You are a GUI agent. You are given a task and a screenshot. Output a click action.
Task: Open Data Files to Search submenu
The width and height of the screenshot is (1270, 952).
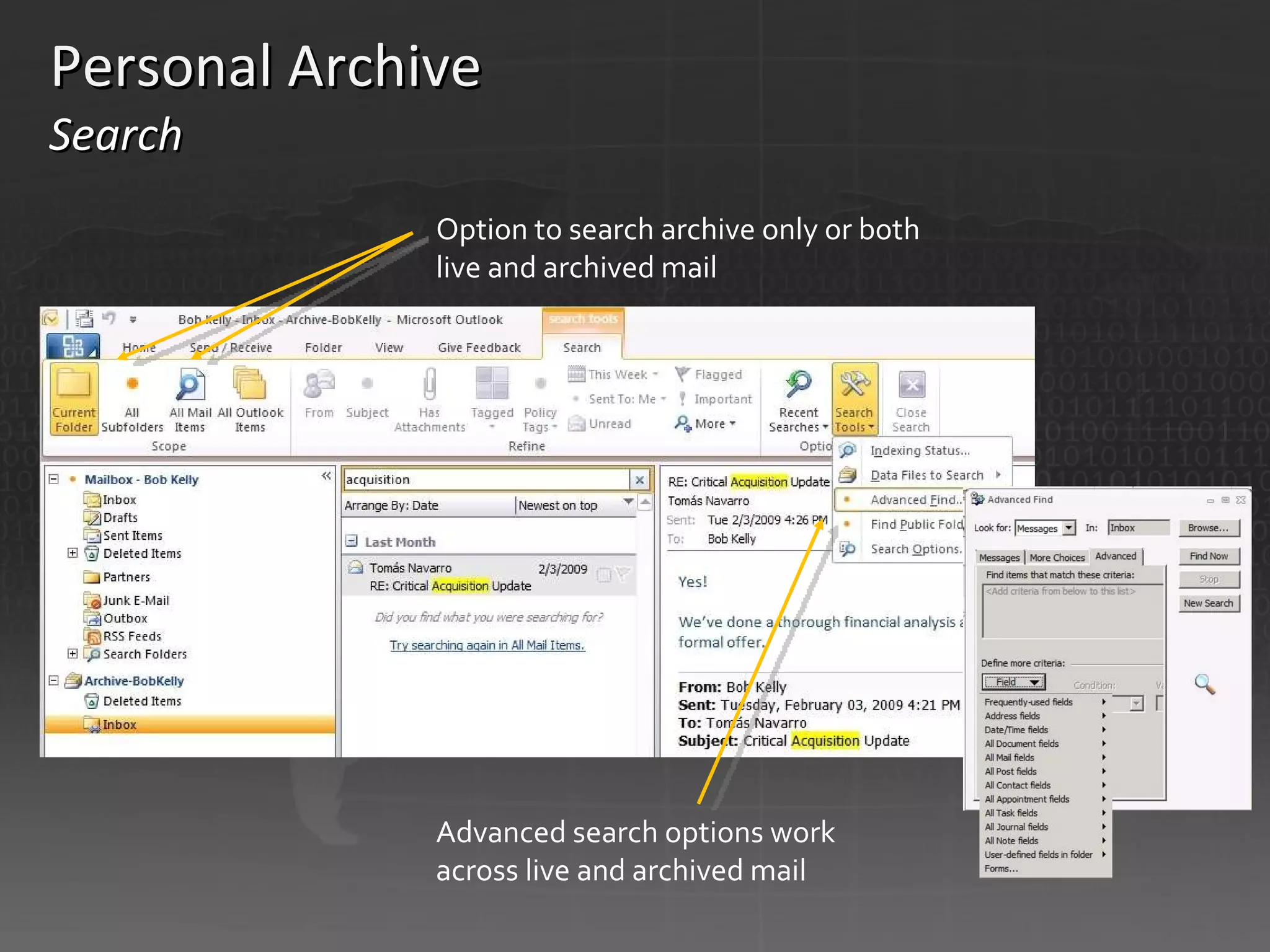(923, 475)
